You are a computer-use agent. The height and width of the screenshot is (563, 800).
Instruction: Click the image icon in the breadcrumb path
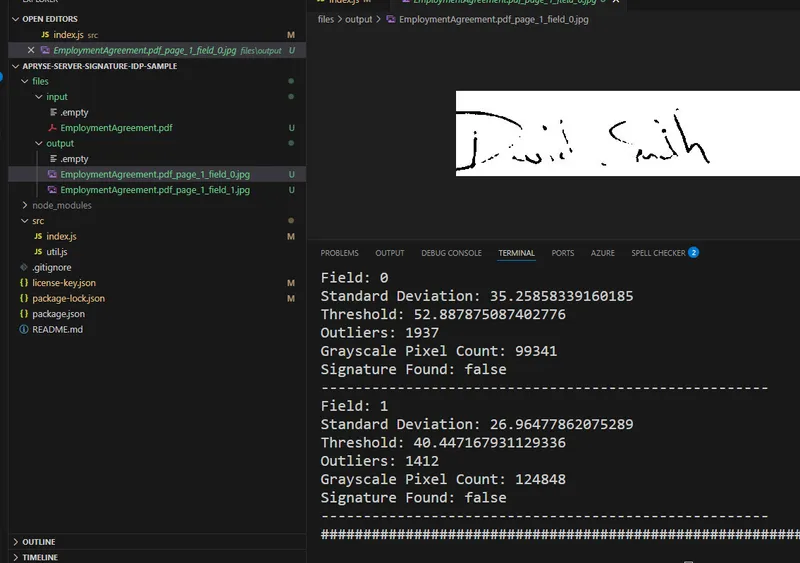[x=391, y=19]
